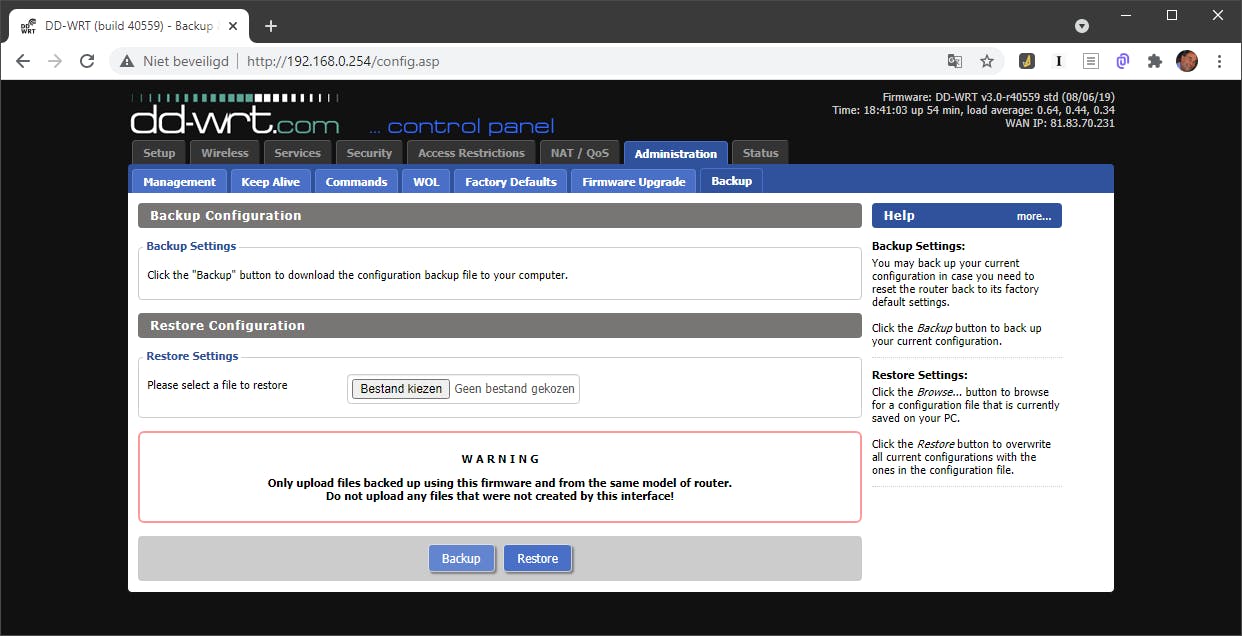
Task: Open the Chrome three-dot menu
Action: [x=1220, y=61]
